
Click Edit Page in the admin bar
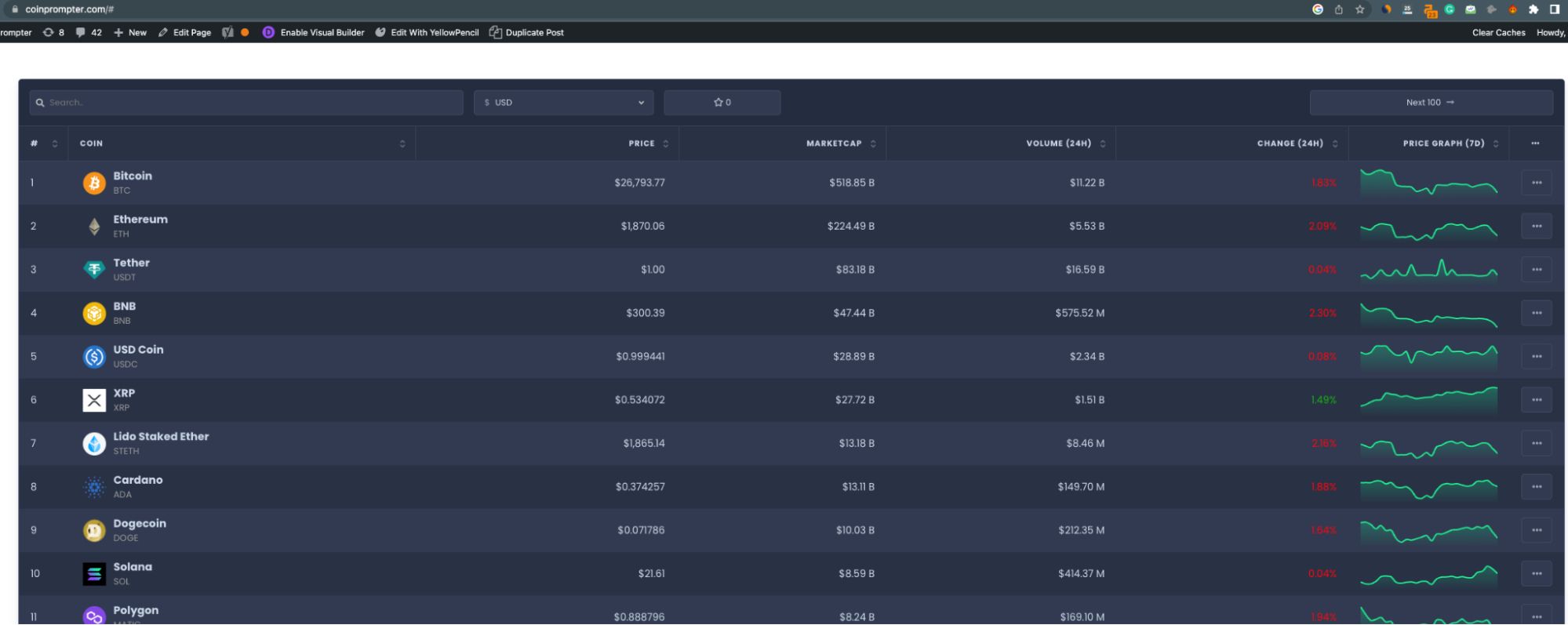(x=184, y=32)
